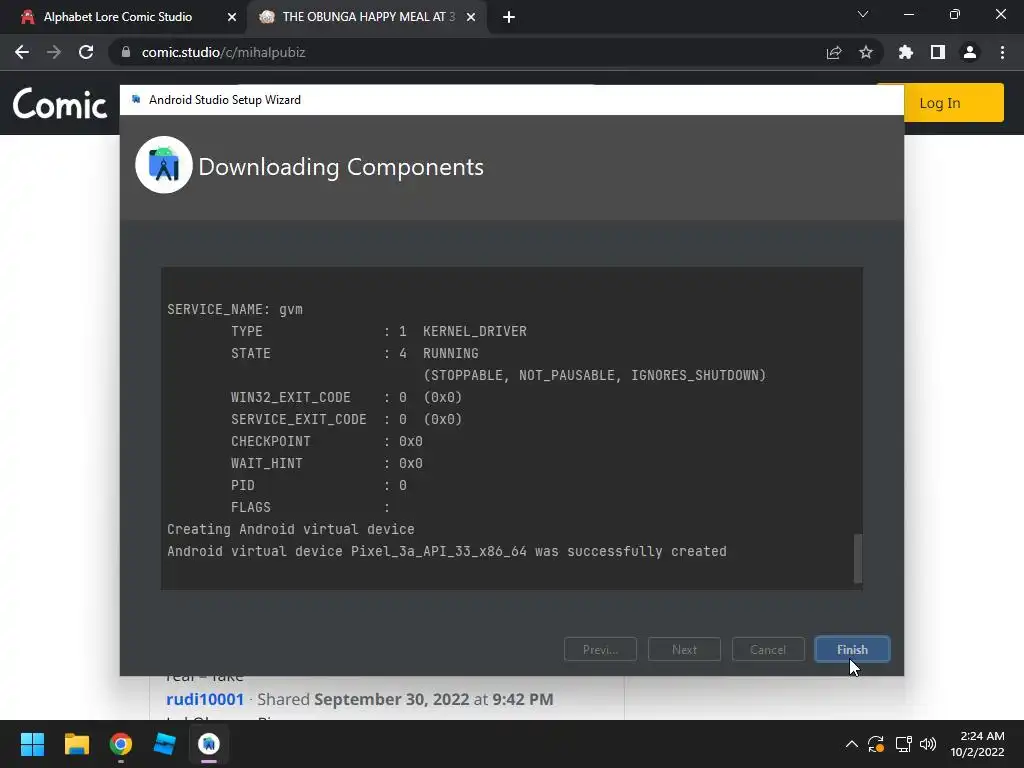The width and height of the screenshot is (1024, 768).
Task: Switch to THE OBUNGA HAPPY MEAL tab
Action: 368,17
